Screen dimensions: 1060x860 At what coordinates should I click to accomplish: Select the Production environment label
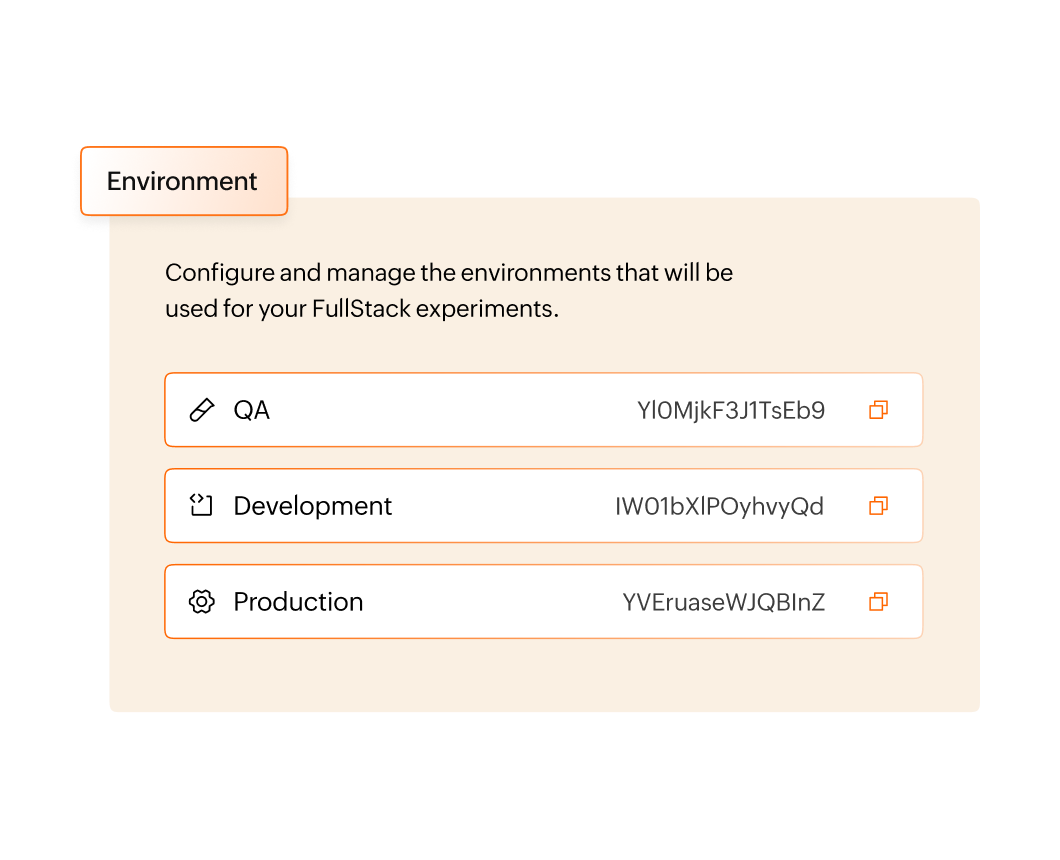pyautogui.click(x=298, y=602)
